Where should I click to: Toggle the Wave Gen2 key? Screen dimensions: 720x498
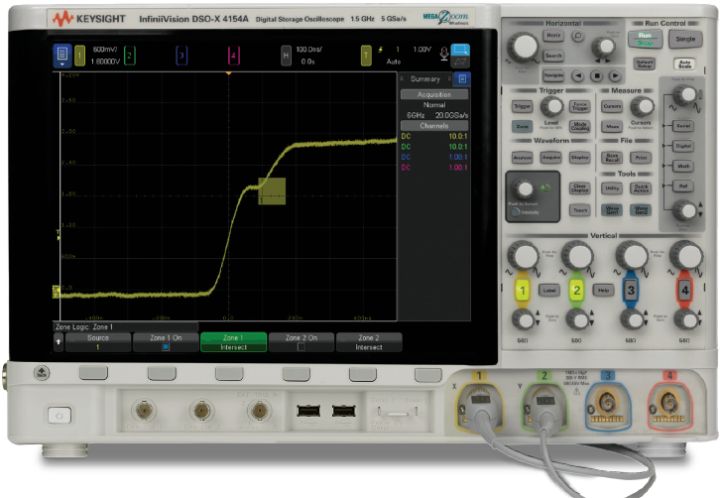click(641, 210)
